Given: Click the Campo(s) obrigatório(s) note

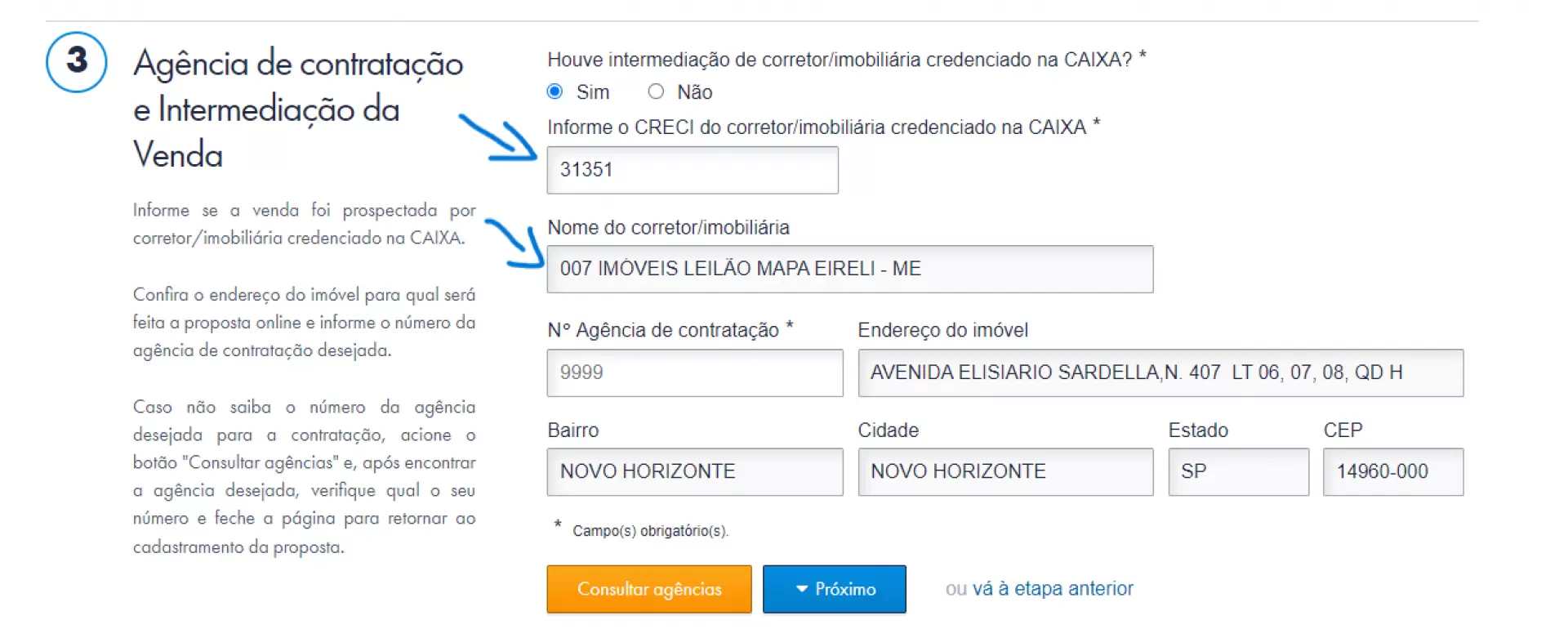Looking at the screenshot, I should 650,531.
